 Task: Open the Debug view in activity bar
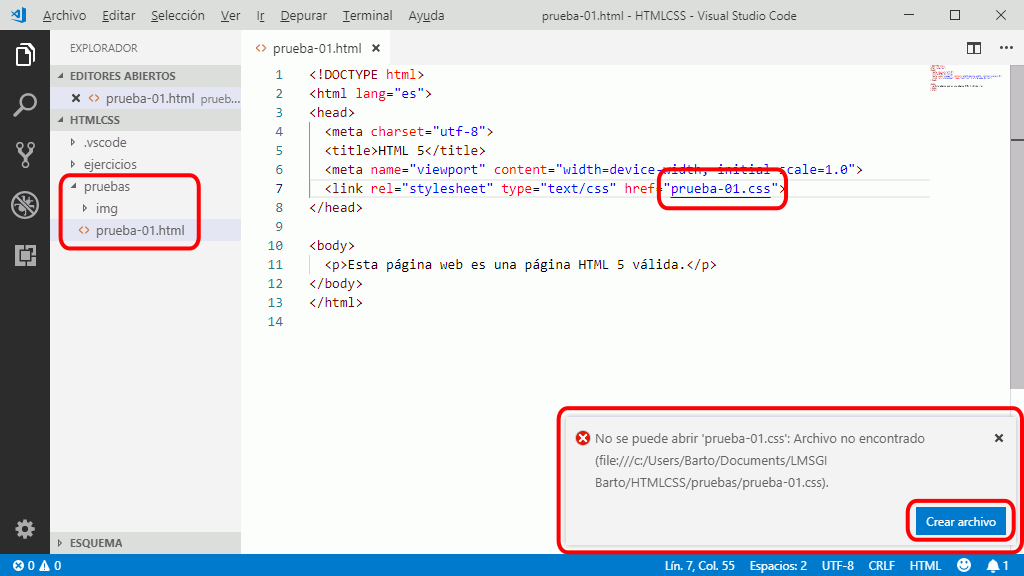click(25, 205)
